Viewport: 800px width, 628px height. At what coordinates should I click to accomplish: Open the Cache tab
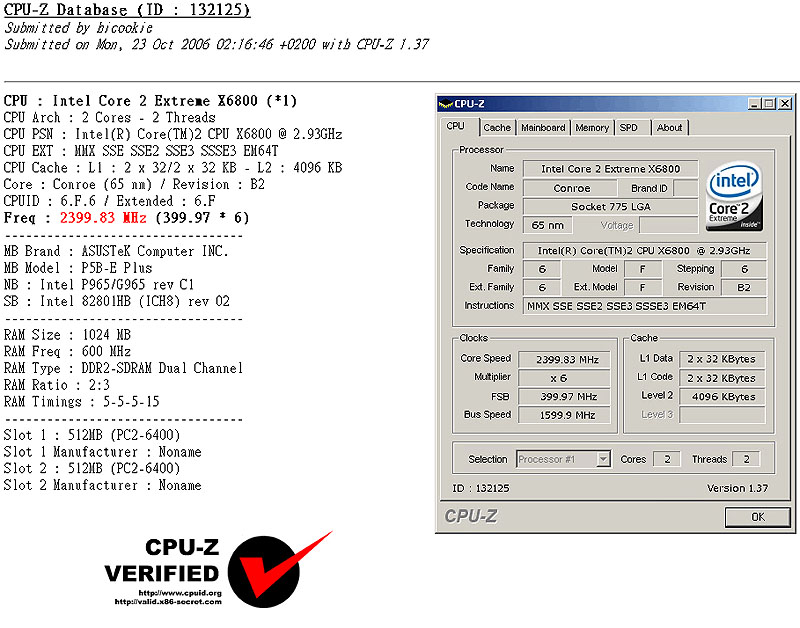tap(497, 128)
